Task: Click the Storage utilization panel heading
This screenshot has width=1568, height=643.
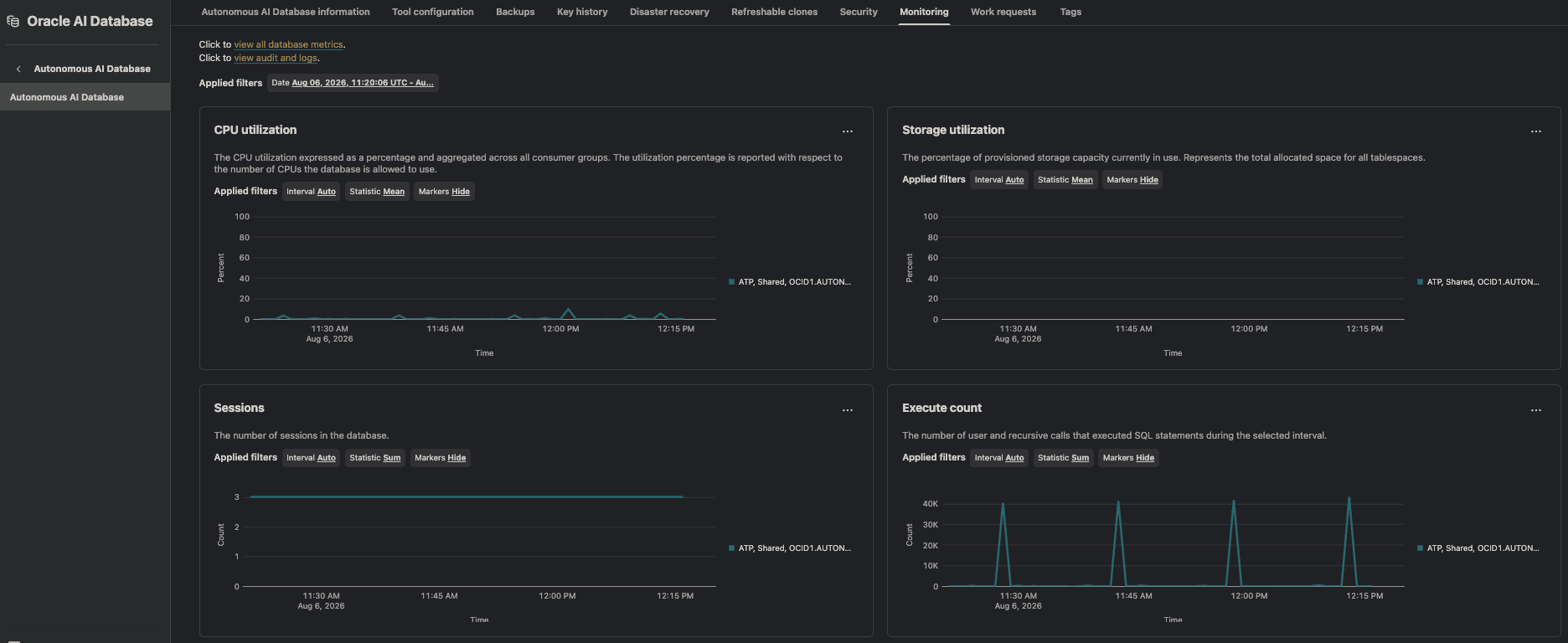Action: point(953,130)
